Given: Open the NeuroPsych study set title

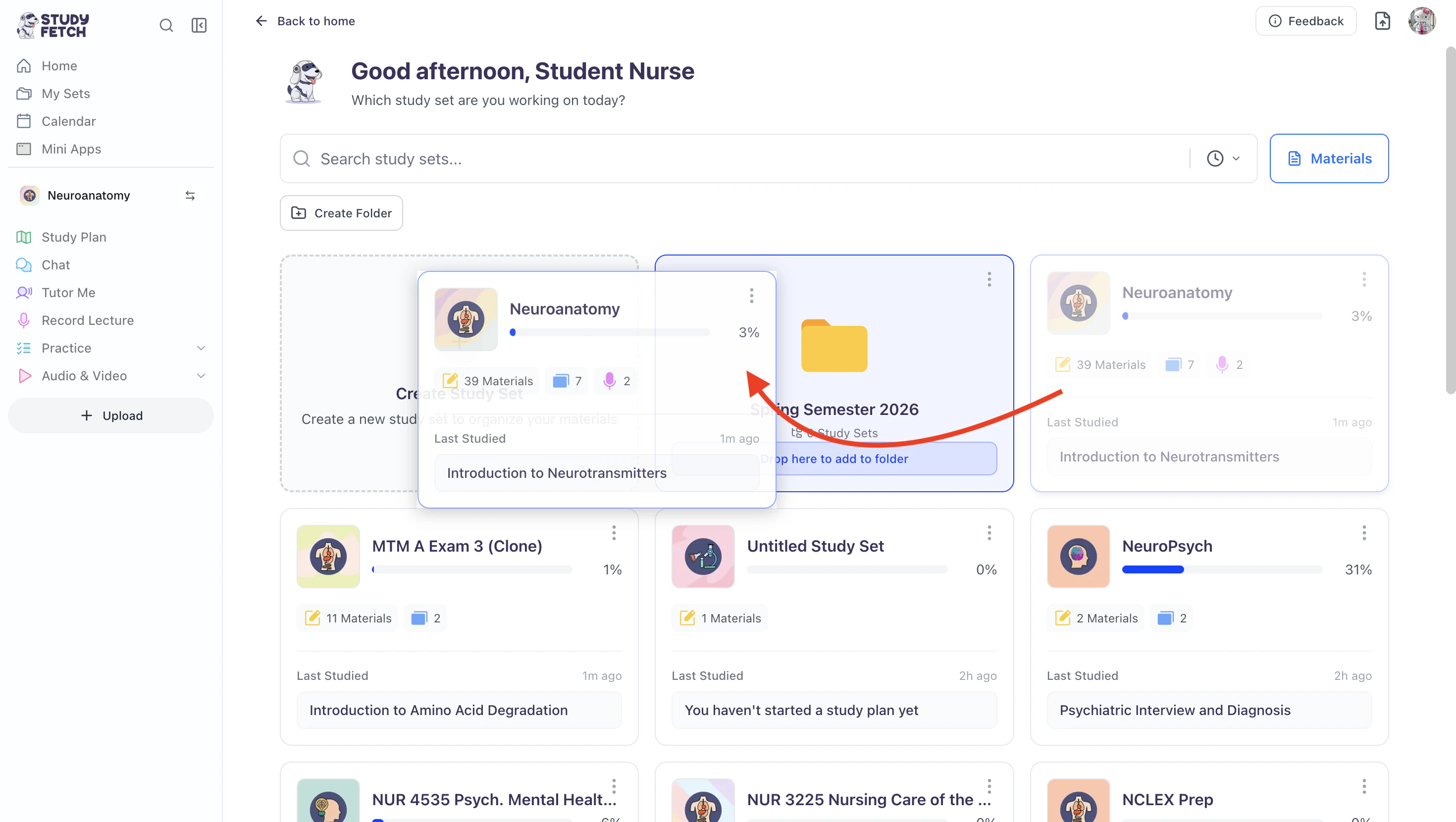Looking at the screenshot, I should point(1167,546).
